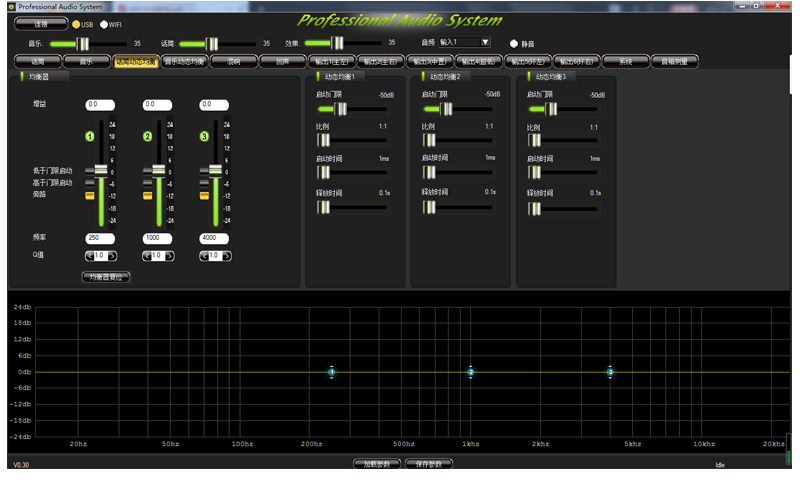This screenshot has width=800, height=482.
Task: Click green band 2 indicator in equalizer
Action: 147,137
